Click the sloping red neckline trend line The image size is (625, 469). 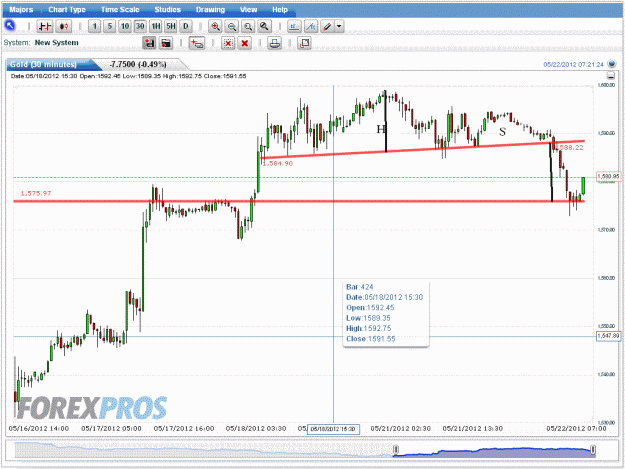(423, 149)
